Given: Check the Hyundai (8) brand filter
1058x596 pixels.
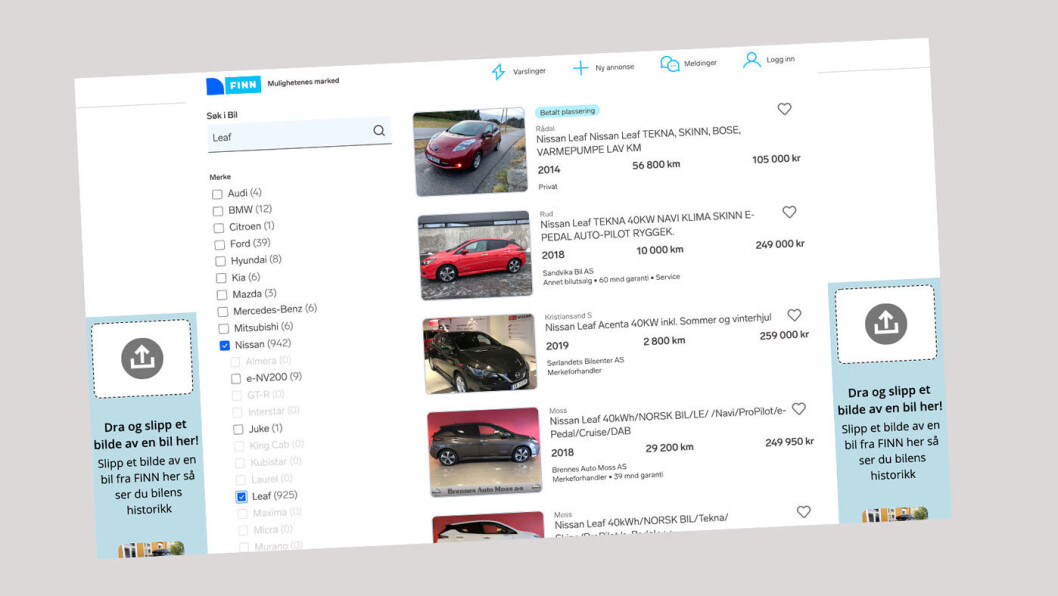Looking at the screenshot, I should (x=221, y=261).
